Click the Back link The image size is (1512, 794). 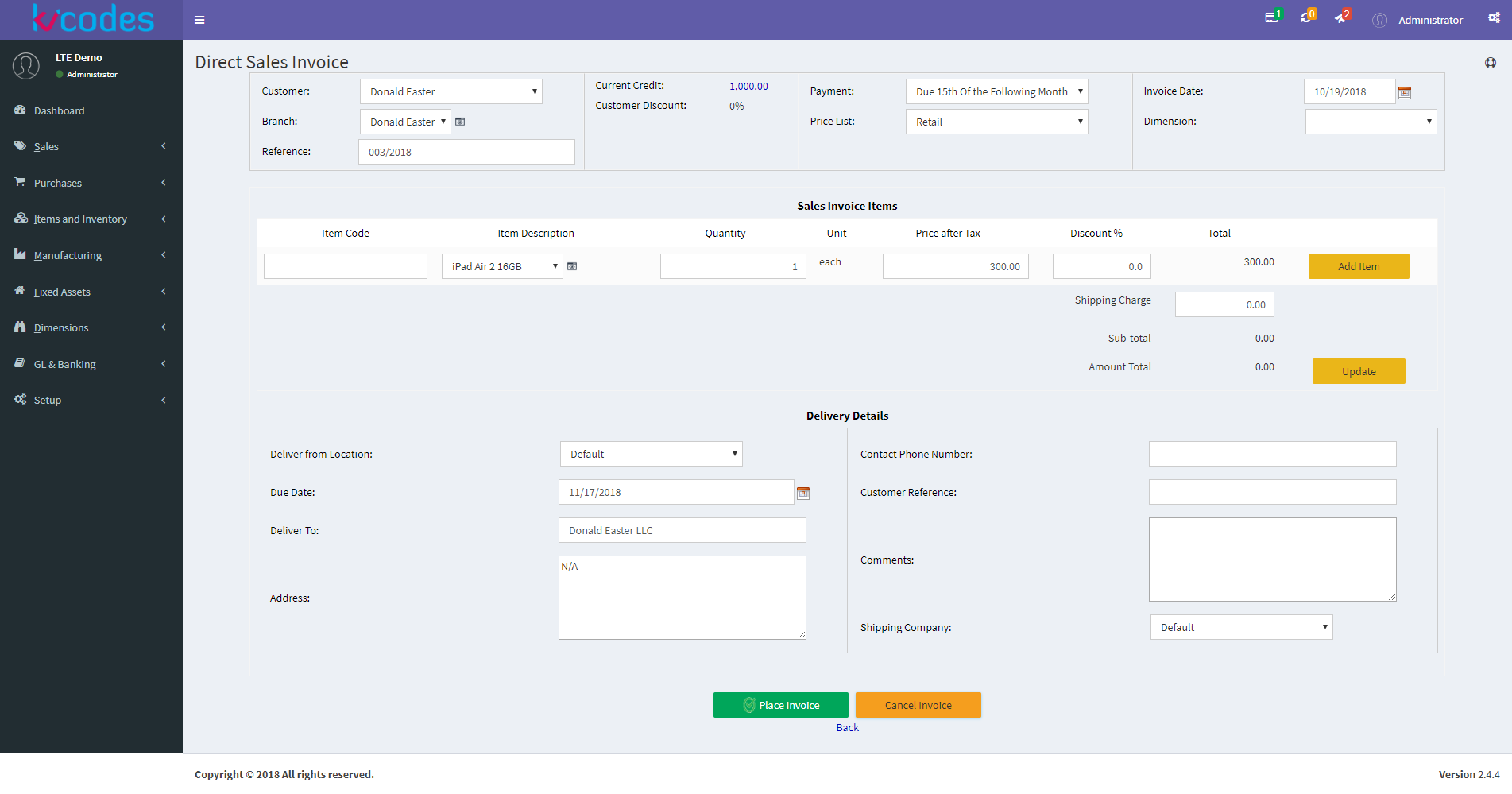[x=847, y=728]
